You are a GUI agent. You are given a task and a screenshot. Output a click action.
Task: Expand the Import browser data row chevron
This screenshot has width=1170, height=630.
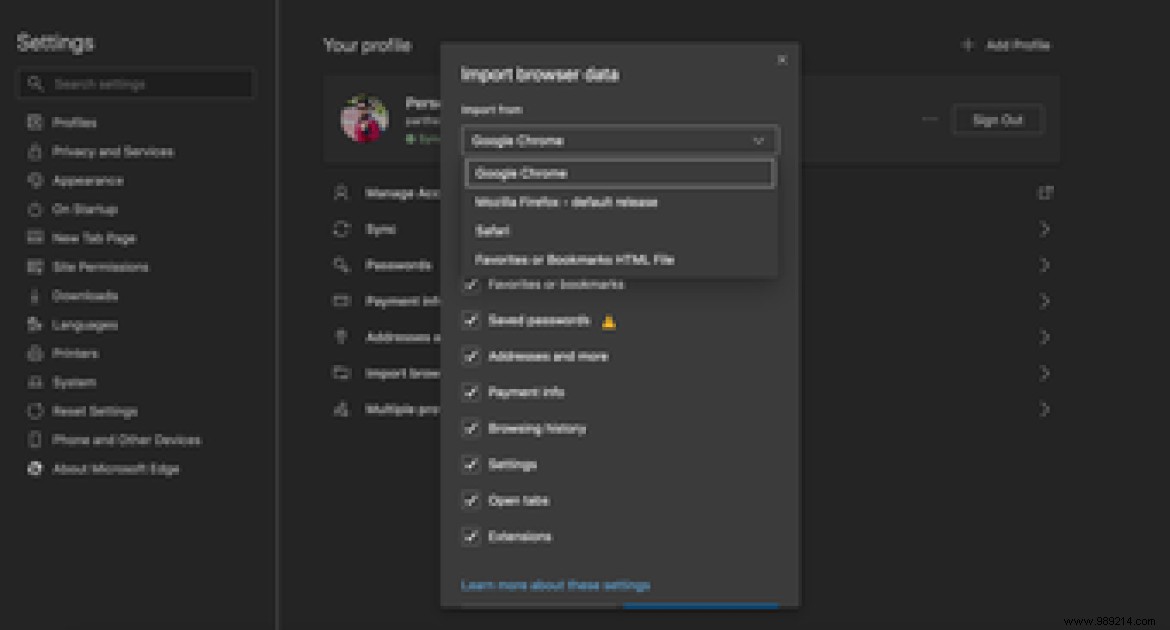point(1045,372)
